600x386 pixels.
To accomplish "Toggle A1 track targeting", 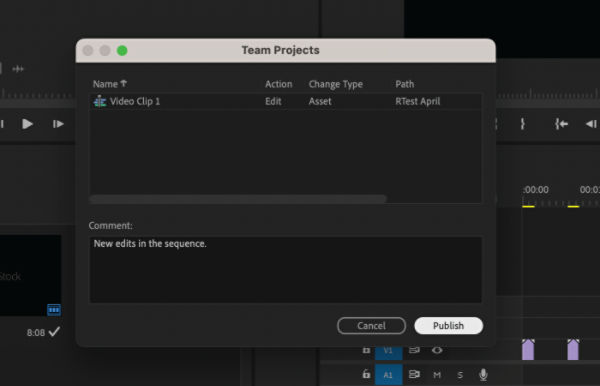I will pos(388,375).
